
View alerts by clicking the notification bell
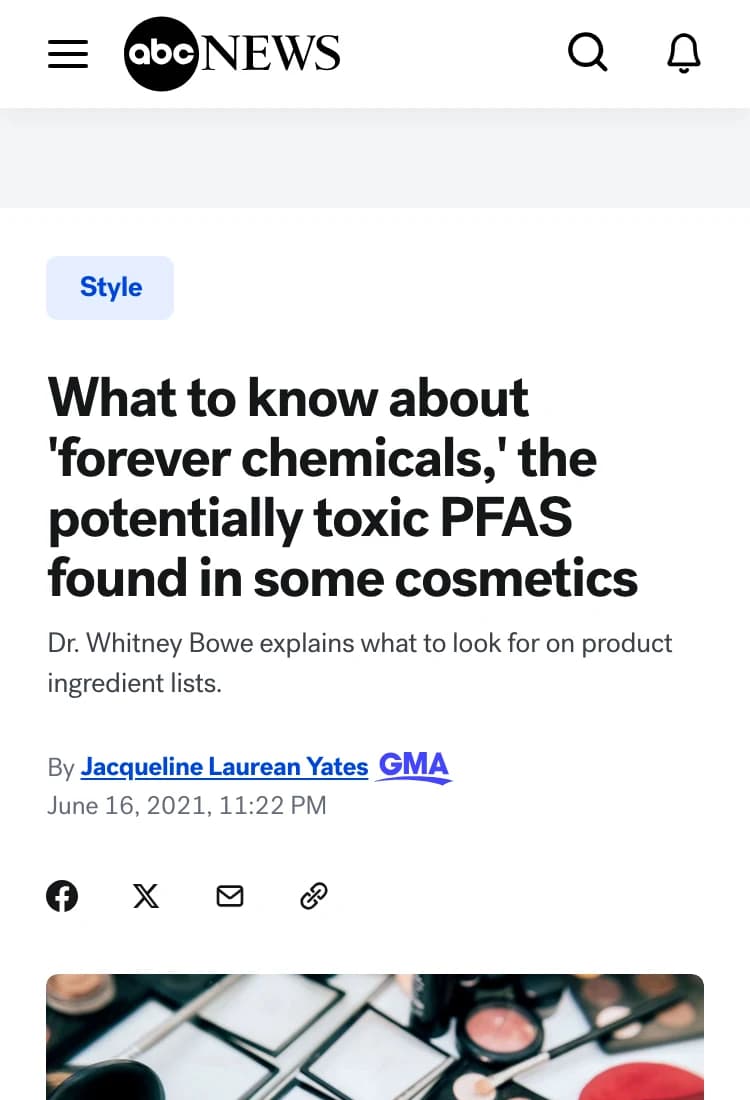[x=684, y=53]
